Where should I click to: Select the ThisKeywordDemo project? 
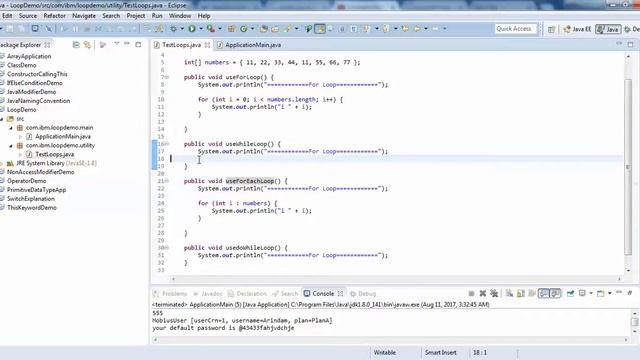31,208
